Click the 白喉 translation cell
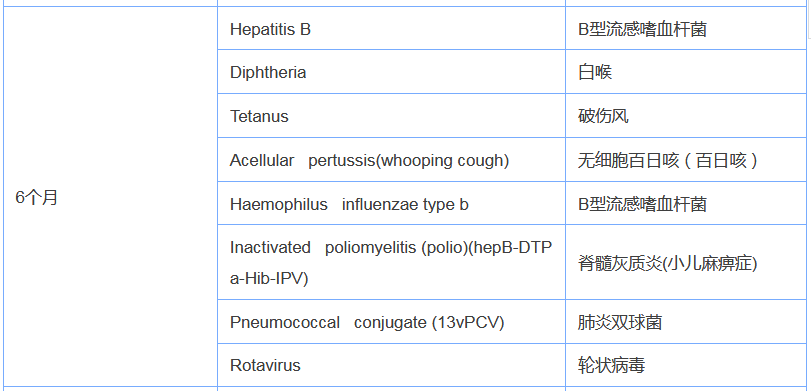 686,72
